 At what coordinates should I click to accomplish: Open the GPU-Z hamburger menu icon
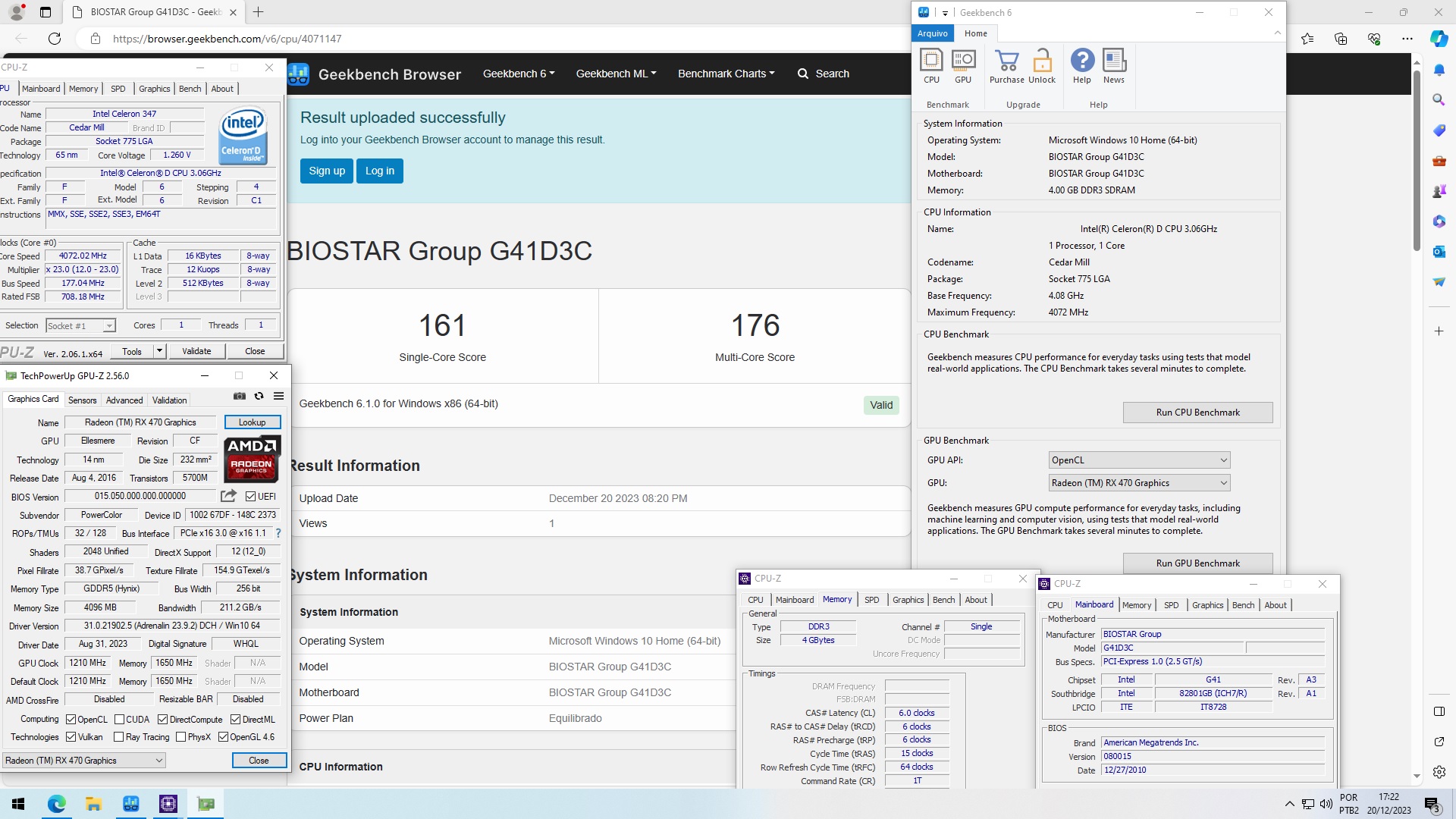click(279, 396)
